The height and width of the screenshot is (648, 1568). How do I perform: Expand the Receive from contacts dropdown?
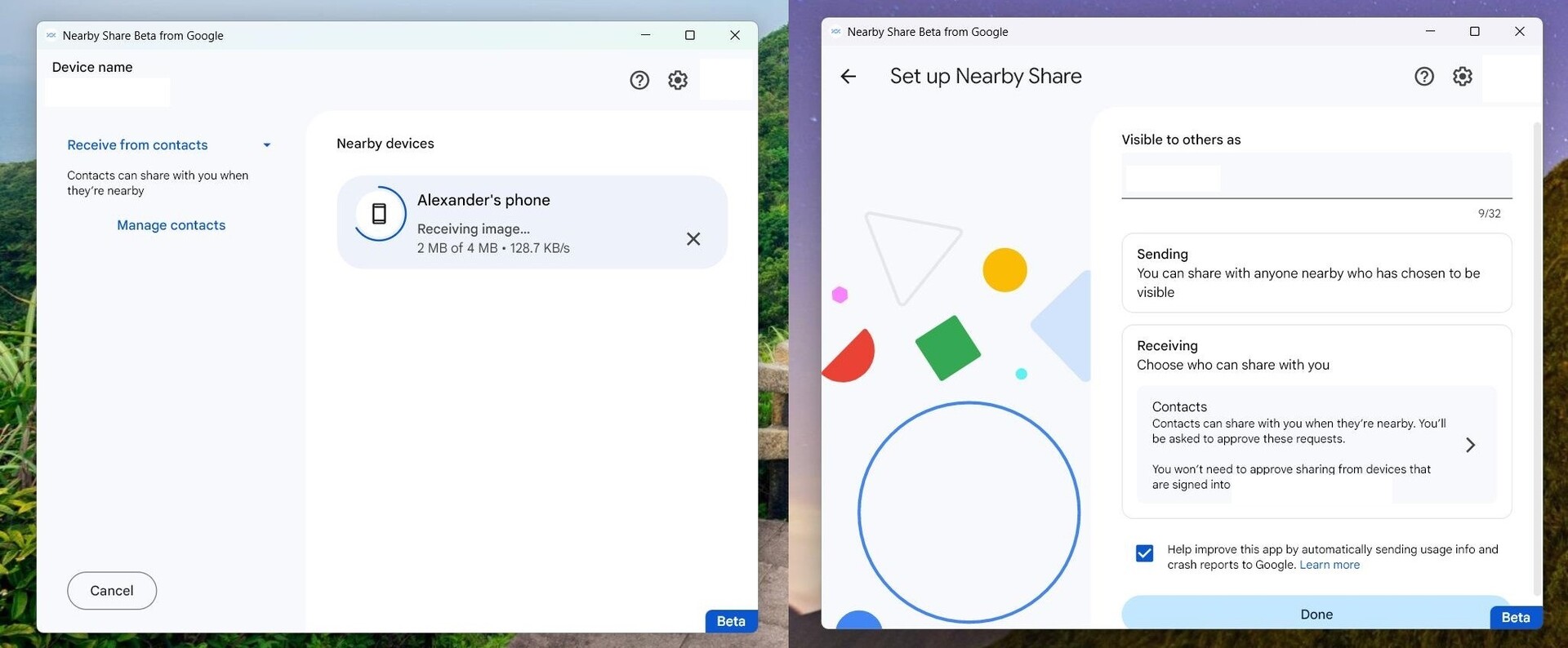(x=266, y=145)
